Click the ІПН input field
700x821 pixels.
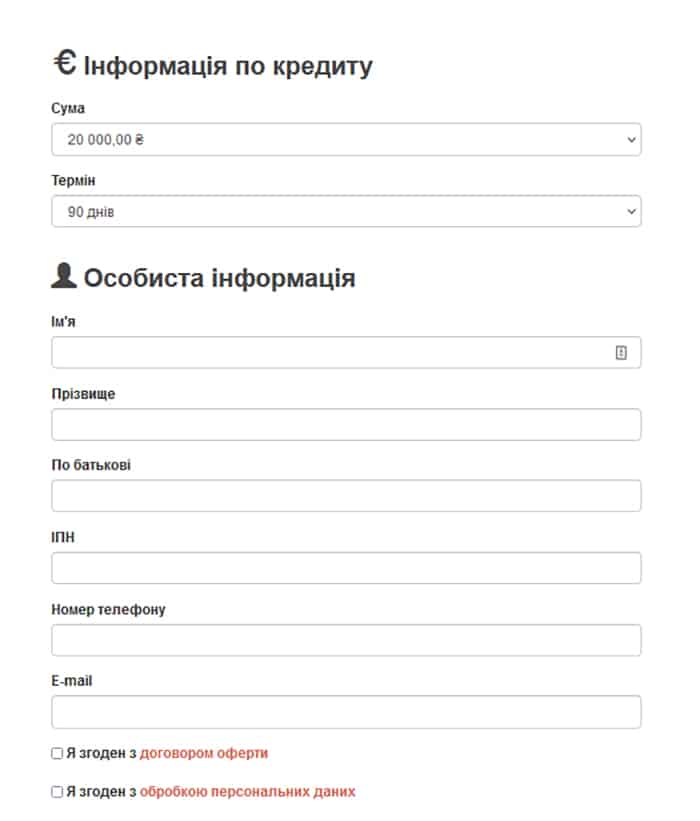(x=346, y=568)
